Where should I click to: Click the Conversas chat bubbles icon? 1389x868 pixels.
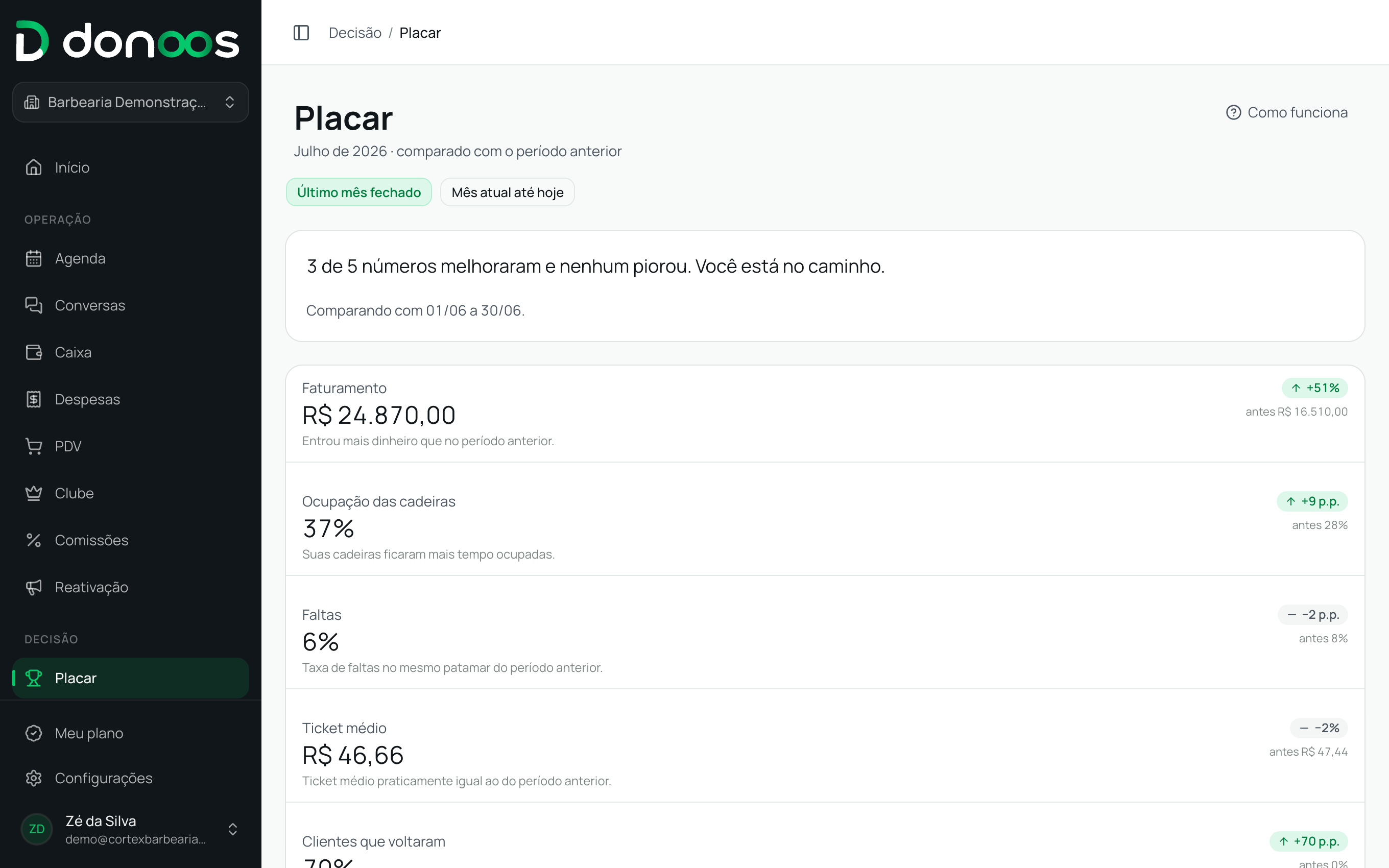tap(34, 305)
